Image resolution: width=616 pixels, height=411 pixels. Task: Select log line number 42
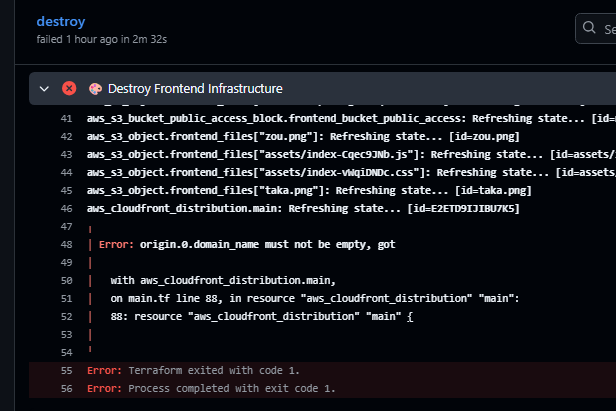click(x=66, y=137)
